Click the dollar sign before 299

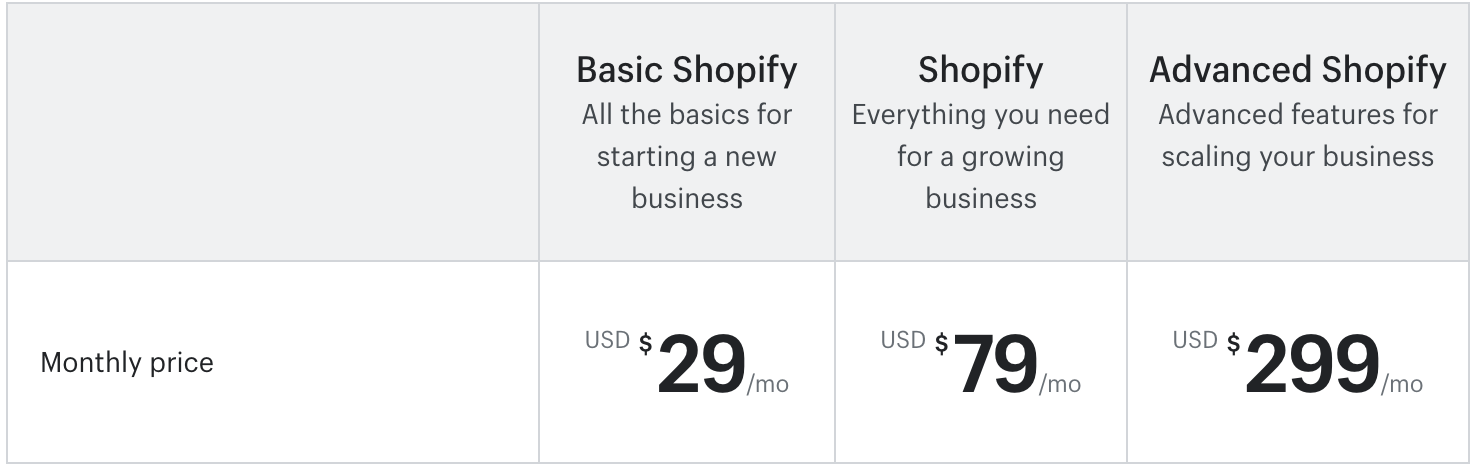coord(1234,344)
